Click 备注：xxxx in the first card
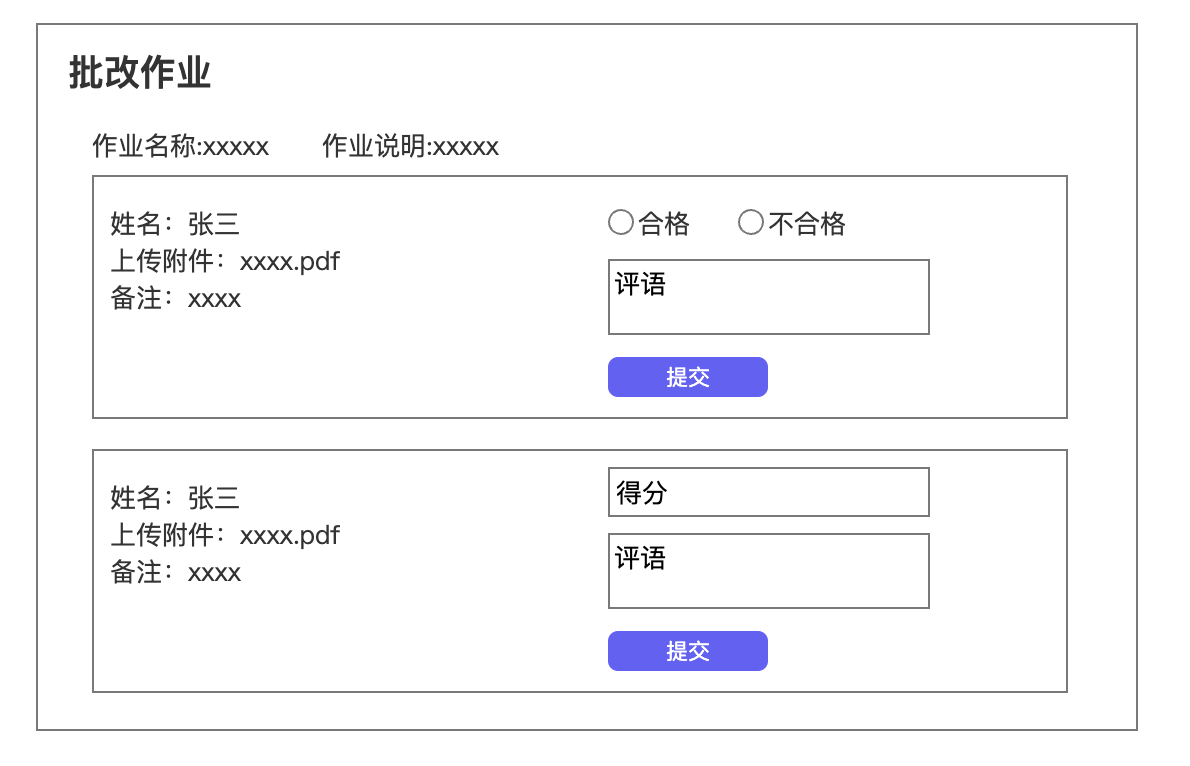The width and height of the screenshot is (1190, 766). click(x=175, y=299)
